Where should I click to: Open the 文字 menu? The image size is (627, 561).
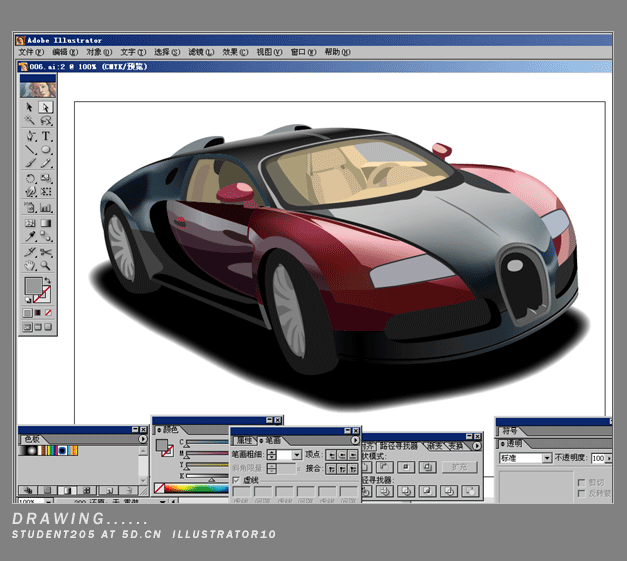tap(133, 52)
